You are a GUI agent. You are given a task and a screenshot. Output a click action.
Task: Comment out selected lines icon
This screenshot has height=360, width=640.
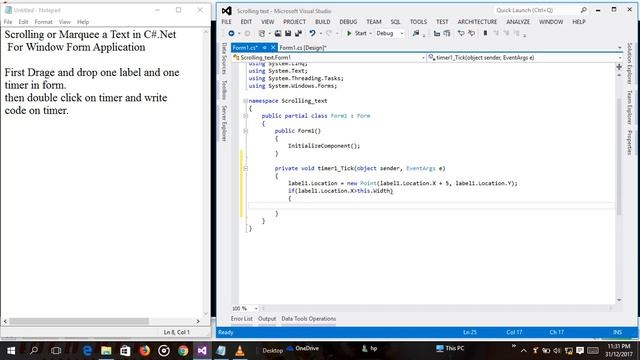[x=461, y=33]
